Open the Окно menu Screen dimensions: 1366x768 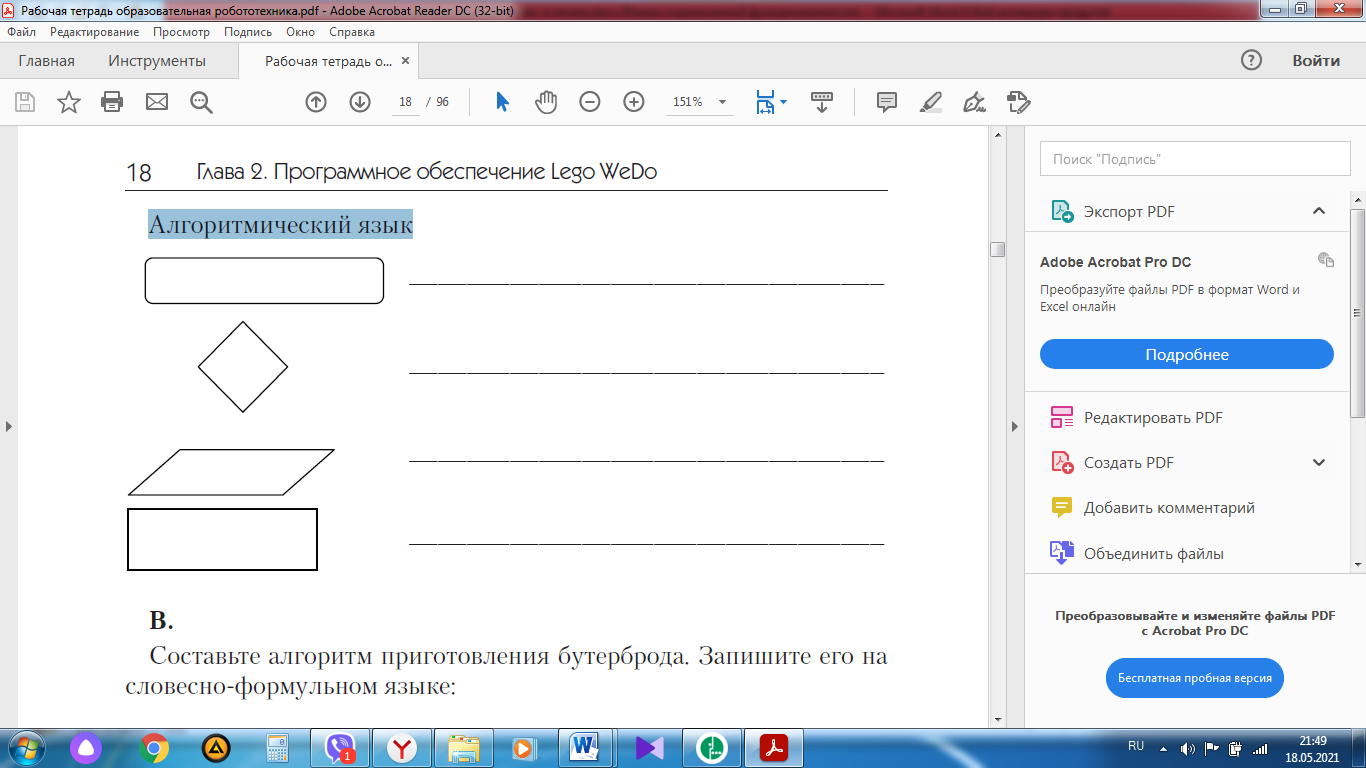pyautogui.click(x=300, y=32)
